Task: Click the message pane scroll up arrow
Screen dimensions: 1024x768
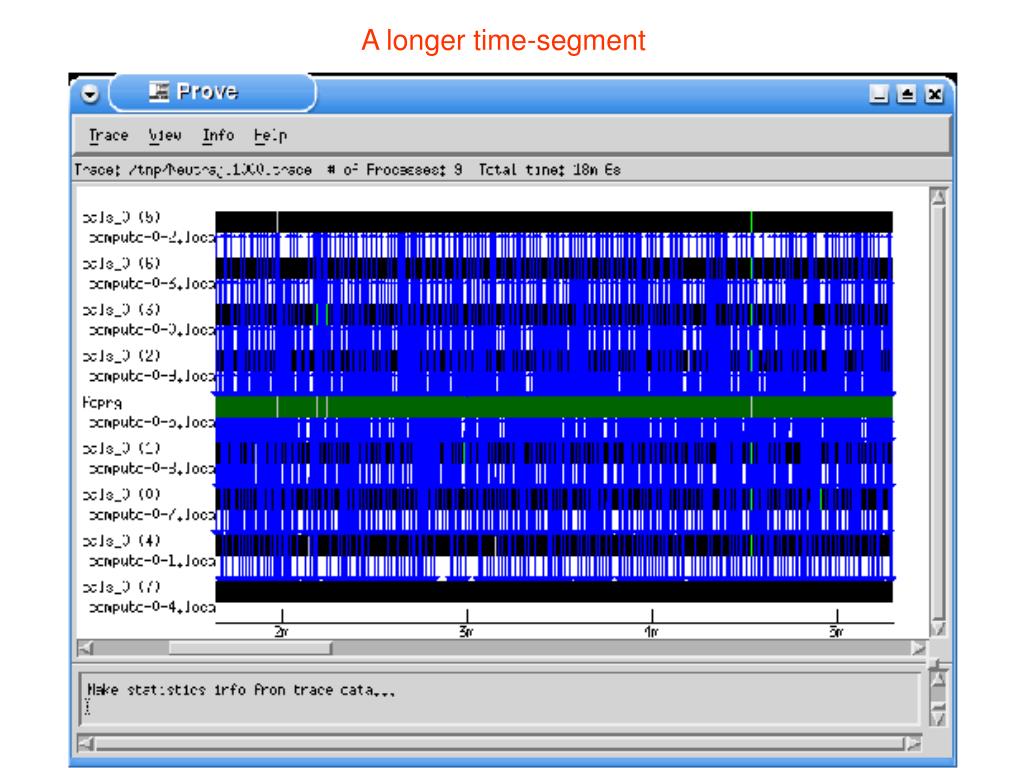Action: coord(938,679)
